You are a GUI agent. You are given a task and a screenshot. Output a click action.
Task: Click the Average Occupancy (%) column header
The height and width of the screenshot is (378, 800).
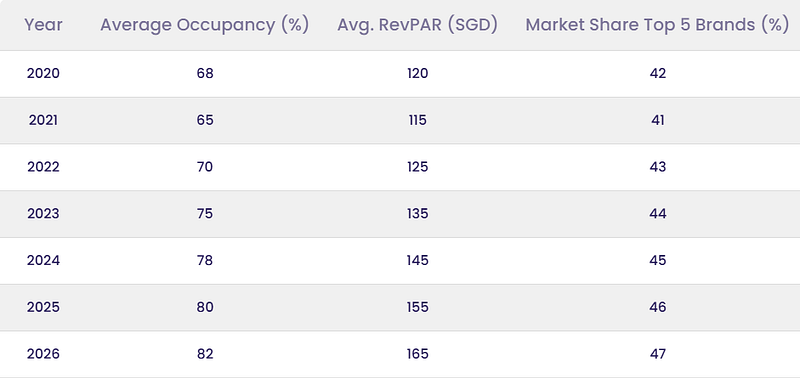point(205,25)
